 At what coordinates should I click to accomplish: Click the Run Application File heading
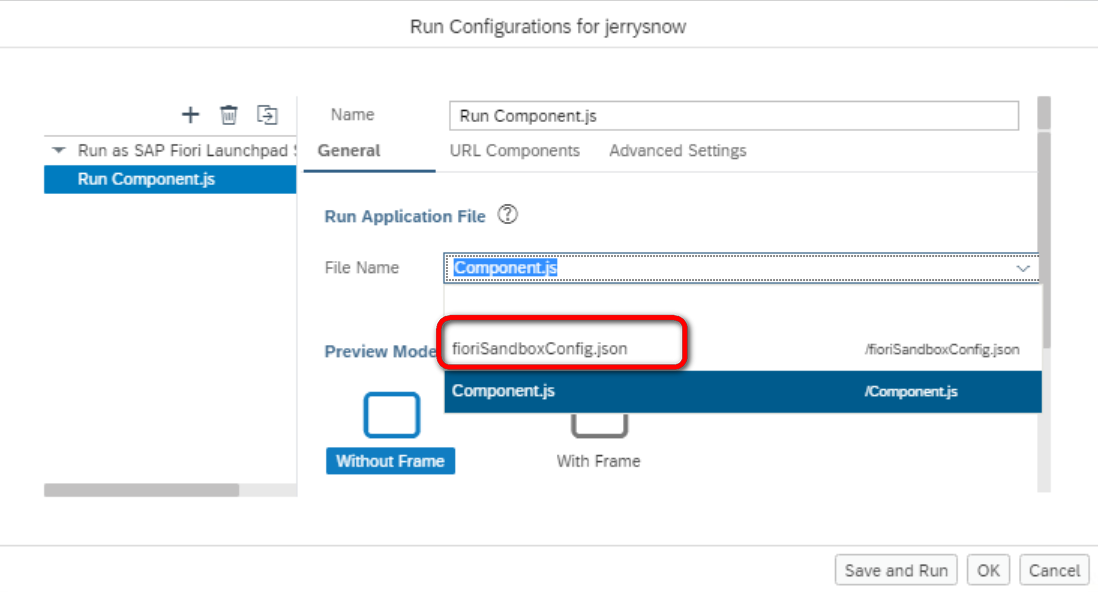[405, 216]
